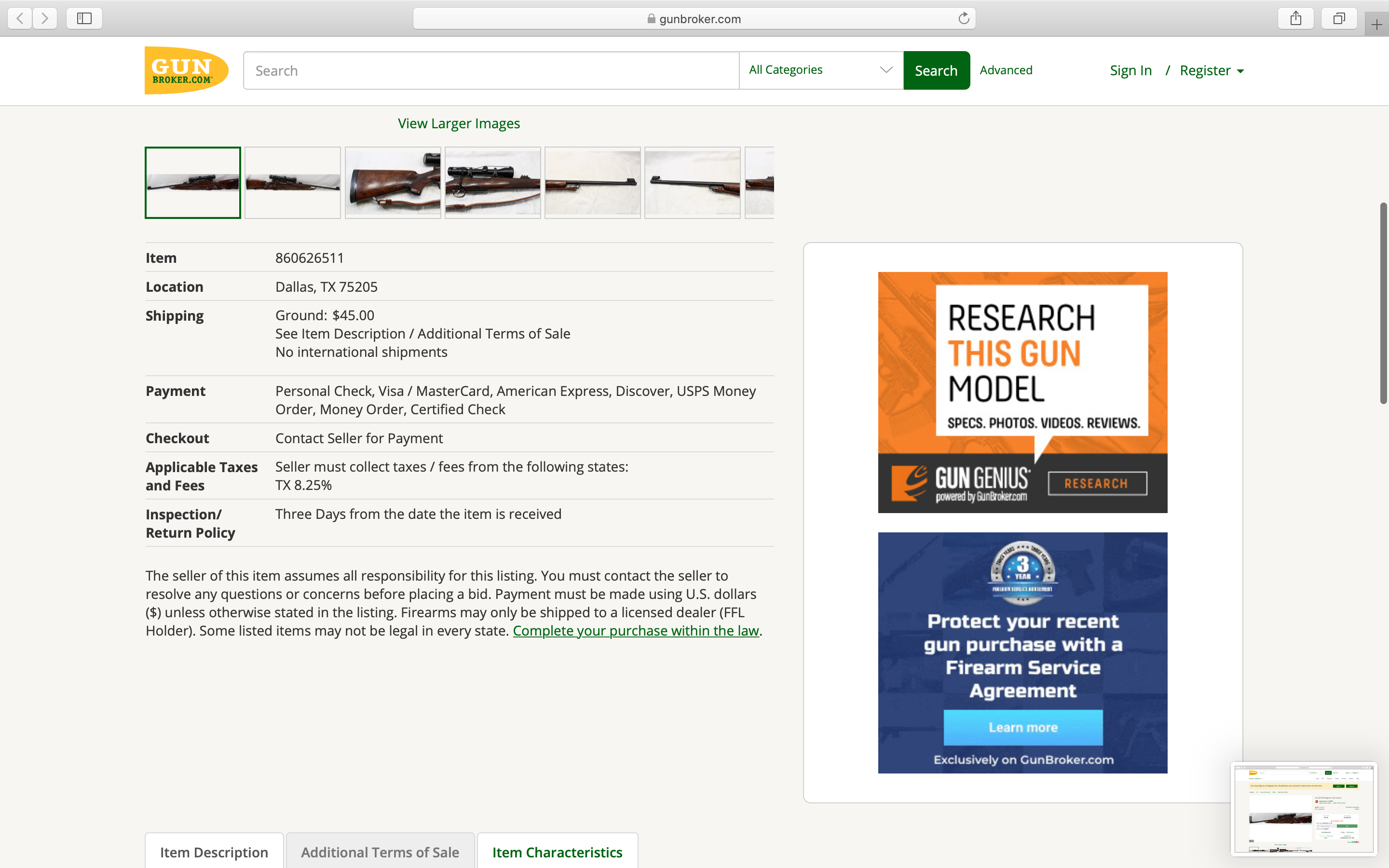
Task: Expand the Register dropdown menu
Action: coord(1212,70)
